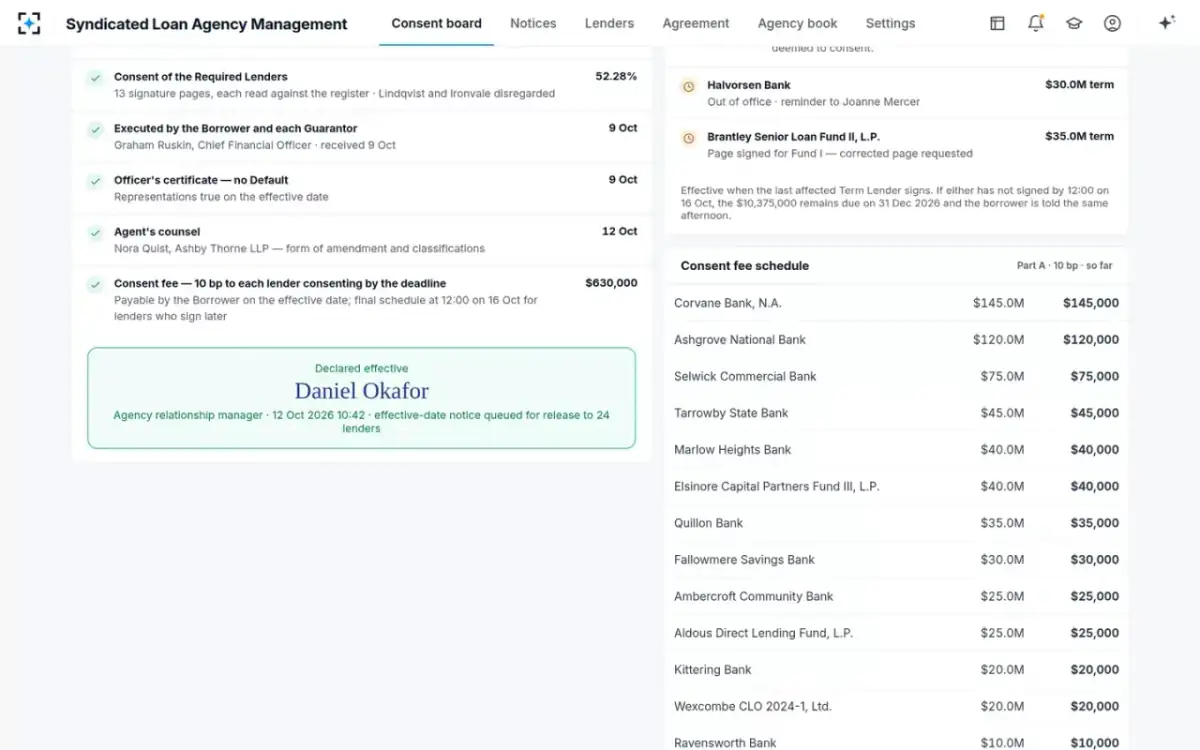Open the notifications bell
Viewport: 1200px width, 750px height.
point(1035,23)
